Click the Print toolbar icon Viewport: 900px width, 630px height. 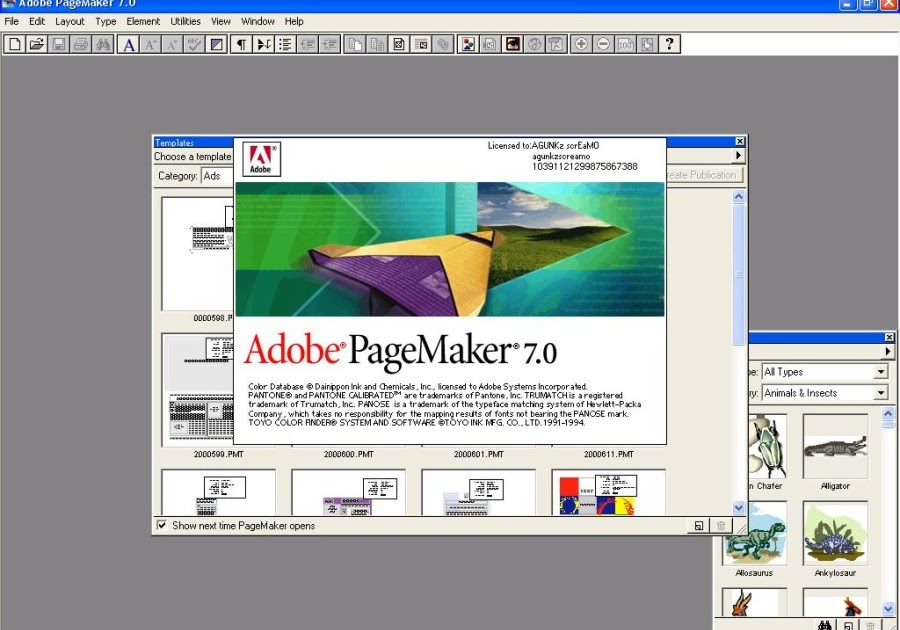(x=81, y=44)
